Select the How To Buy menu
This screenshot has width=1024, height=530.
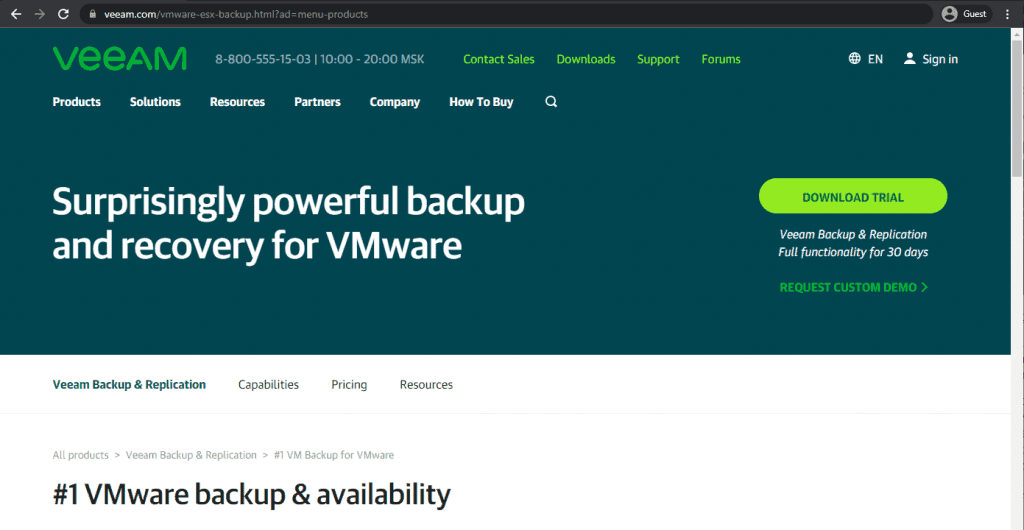(x=481, y=102)
